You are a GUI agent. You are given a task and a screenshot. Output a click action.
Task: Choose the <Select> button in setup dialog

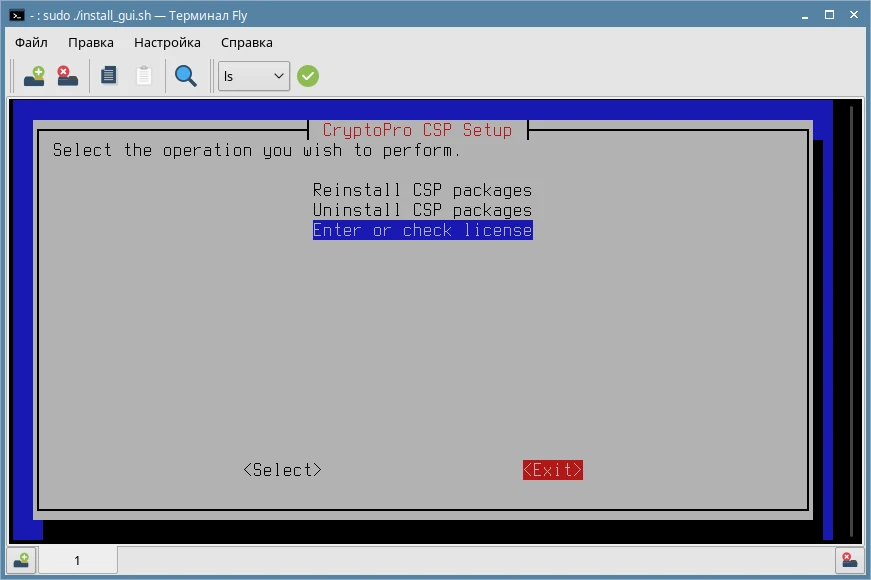(282, 470)
